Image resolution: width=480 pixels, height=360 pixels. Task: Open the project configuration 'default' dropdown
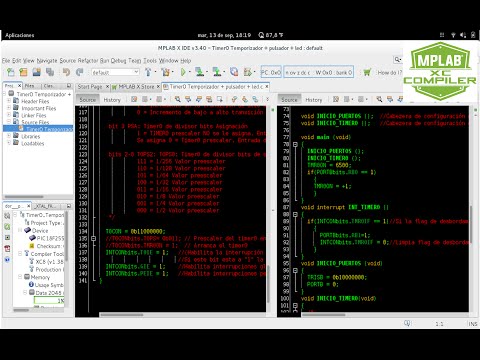pyautogui.click(x=115, y=72)
